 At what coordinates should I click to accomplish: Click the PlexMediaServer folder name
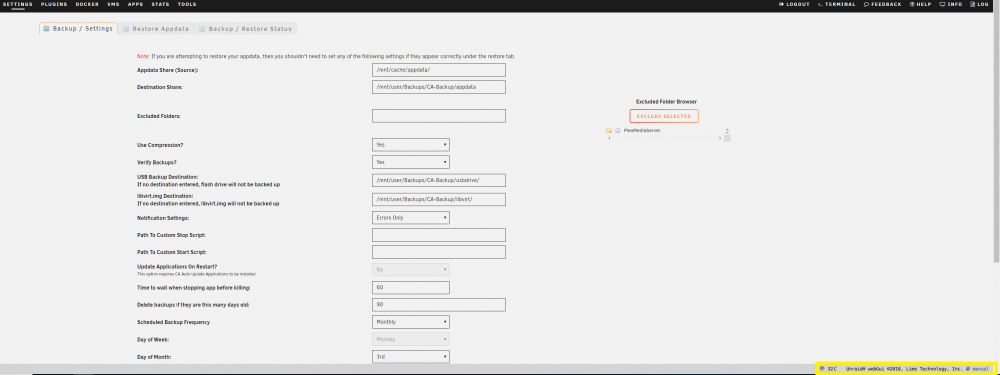coord(642,130)
